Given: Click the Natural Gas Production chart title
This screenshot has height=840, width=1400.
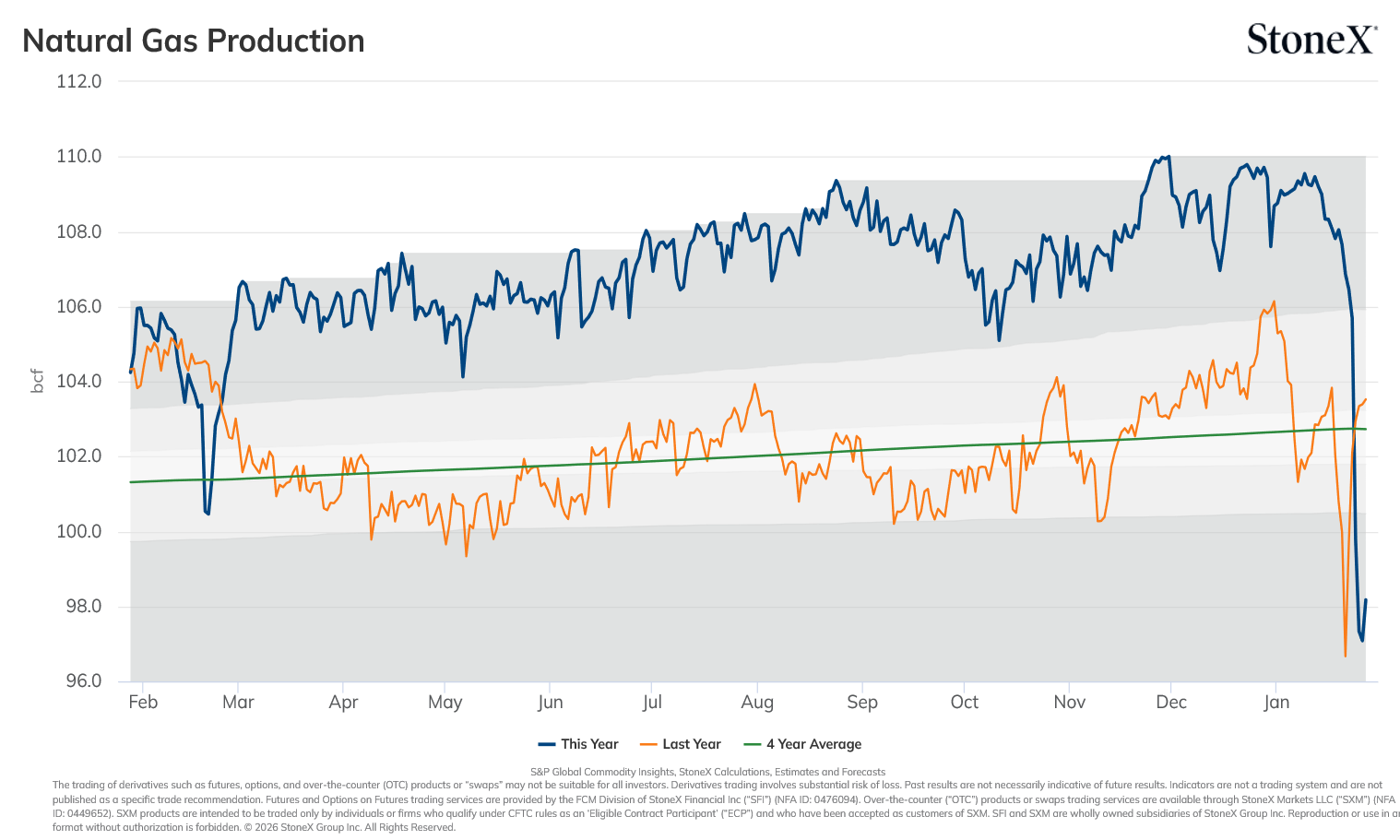Looking at the screenshot, I should coord(194,41).
